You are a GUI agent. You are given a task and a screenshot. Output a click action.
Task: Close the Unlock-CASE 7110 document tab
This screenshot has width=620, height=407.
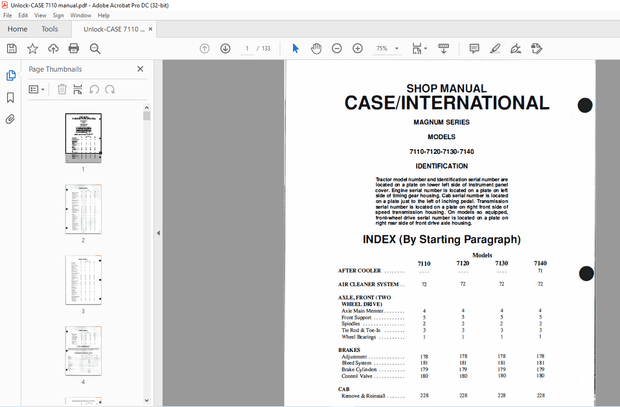pos(151,29)
